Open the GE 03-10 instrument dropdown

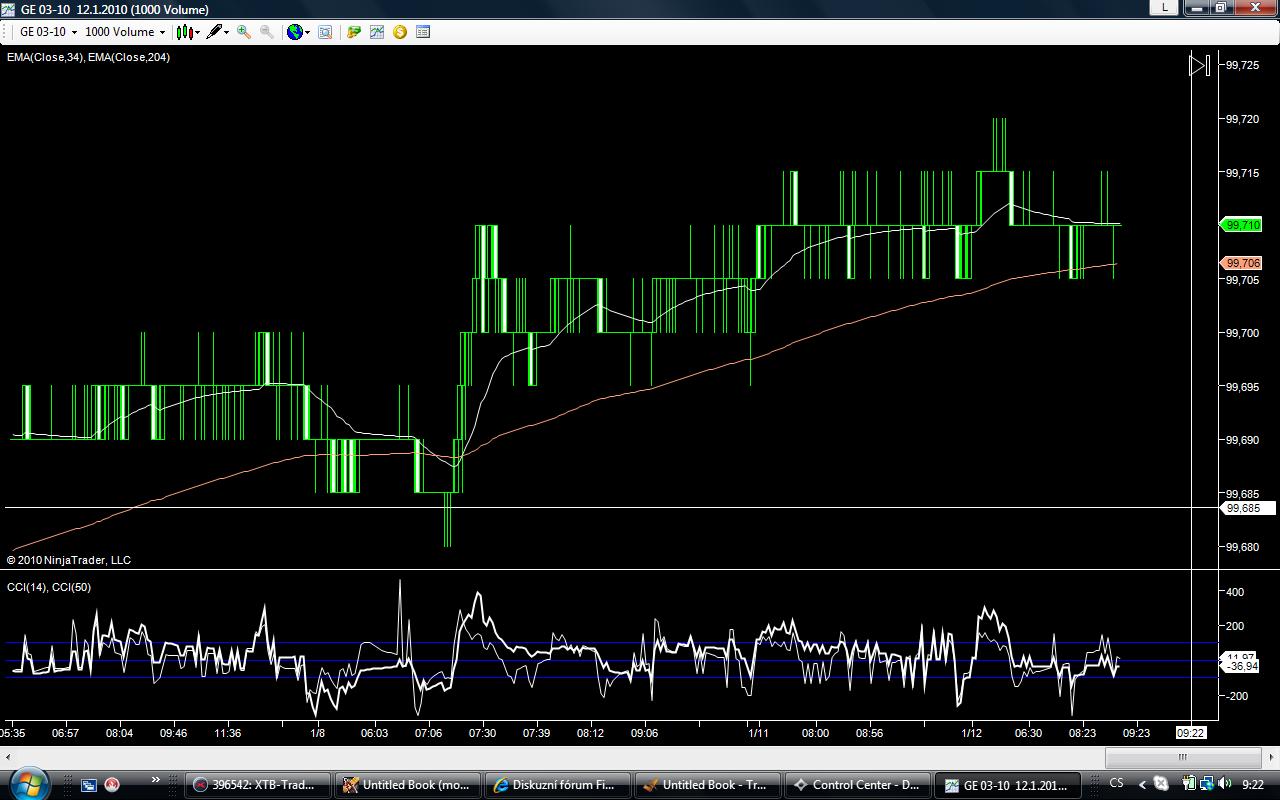click(x=47, y=32)
